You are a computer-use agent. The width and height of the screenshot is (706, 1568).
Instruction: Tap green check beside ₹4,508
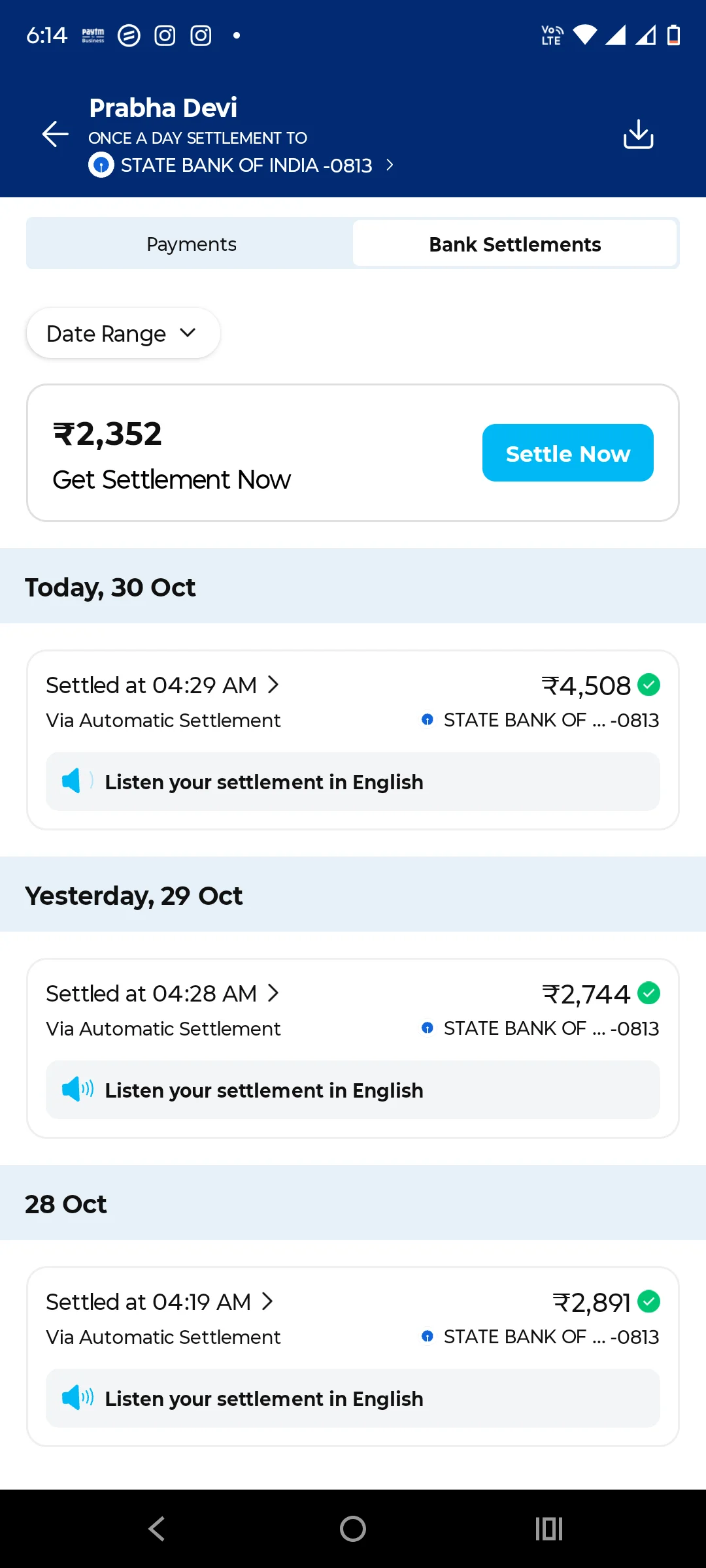(x=648, y=685)
